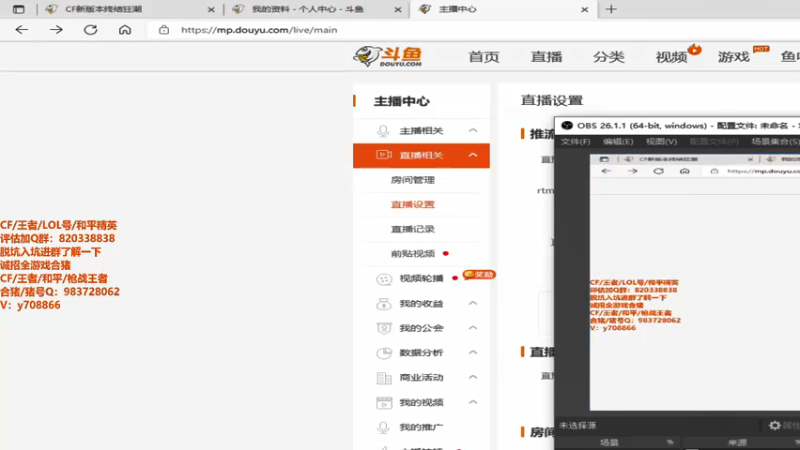Open the 游戏 navigation item
Viewport: 800px width, 450px height.
733,57
